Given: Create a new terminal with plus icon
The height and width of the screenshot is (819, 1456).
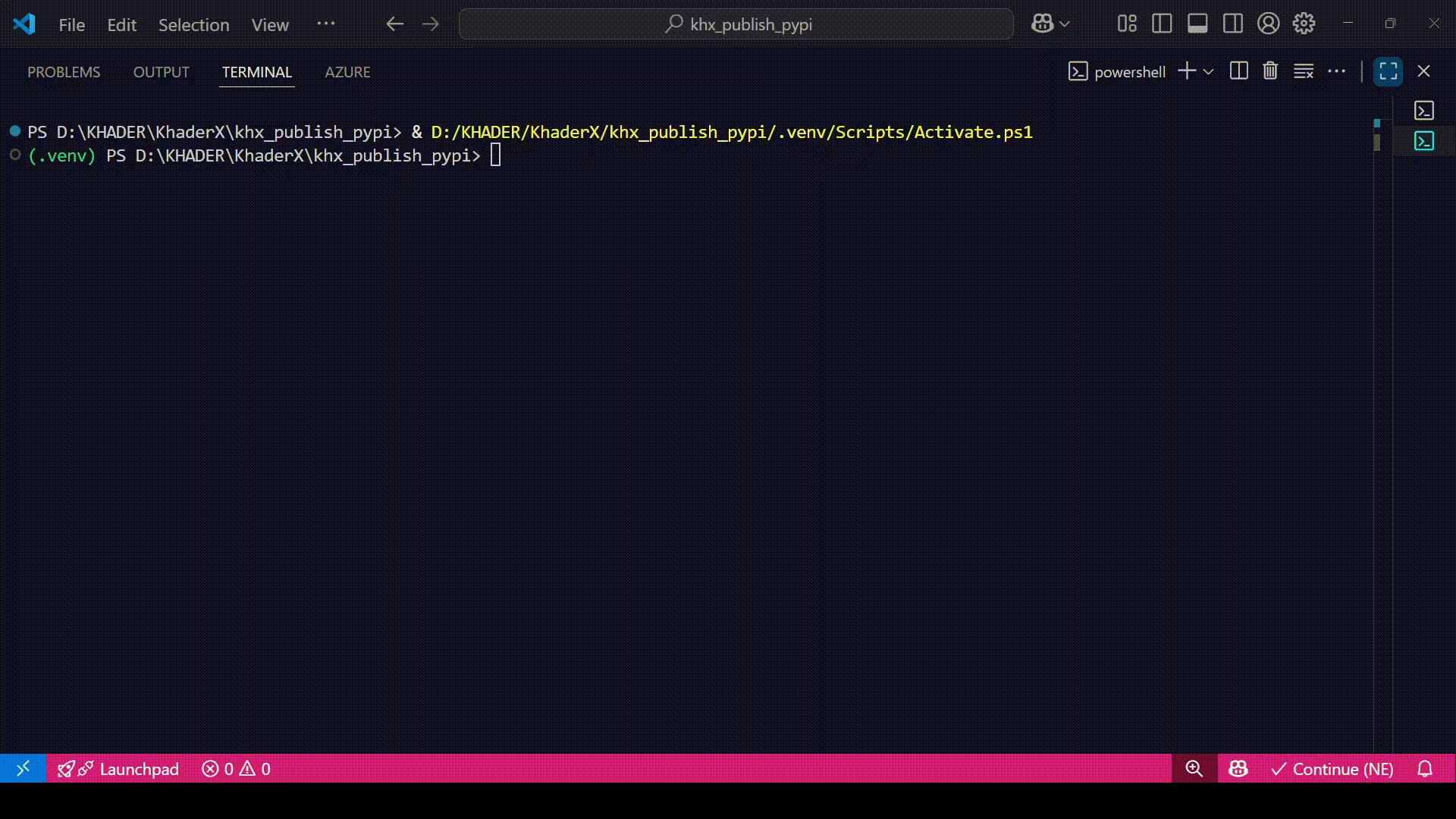Looking at the screenshot, I should [1187, 71].
